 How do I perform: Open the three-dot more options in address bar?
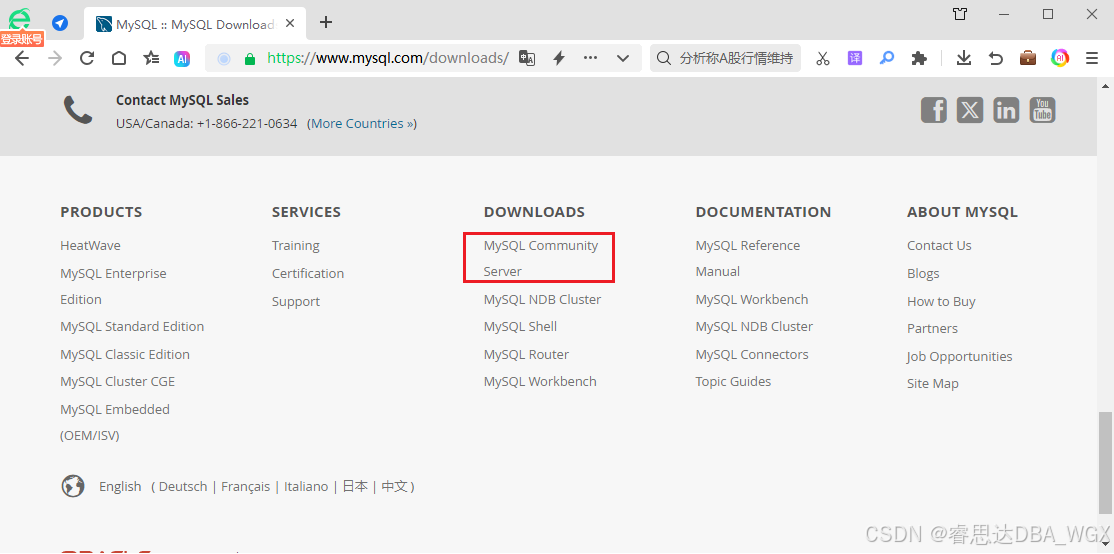point(590,58)
